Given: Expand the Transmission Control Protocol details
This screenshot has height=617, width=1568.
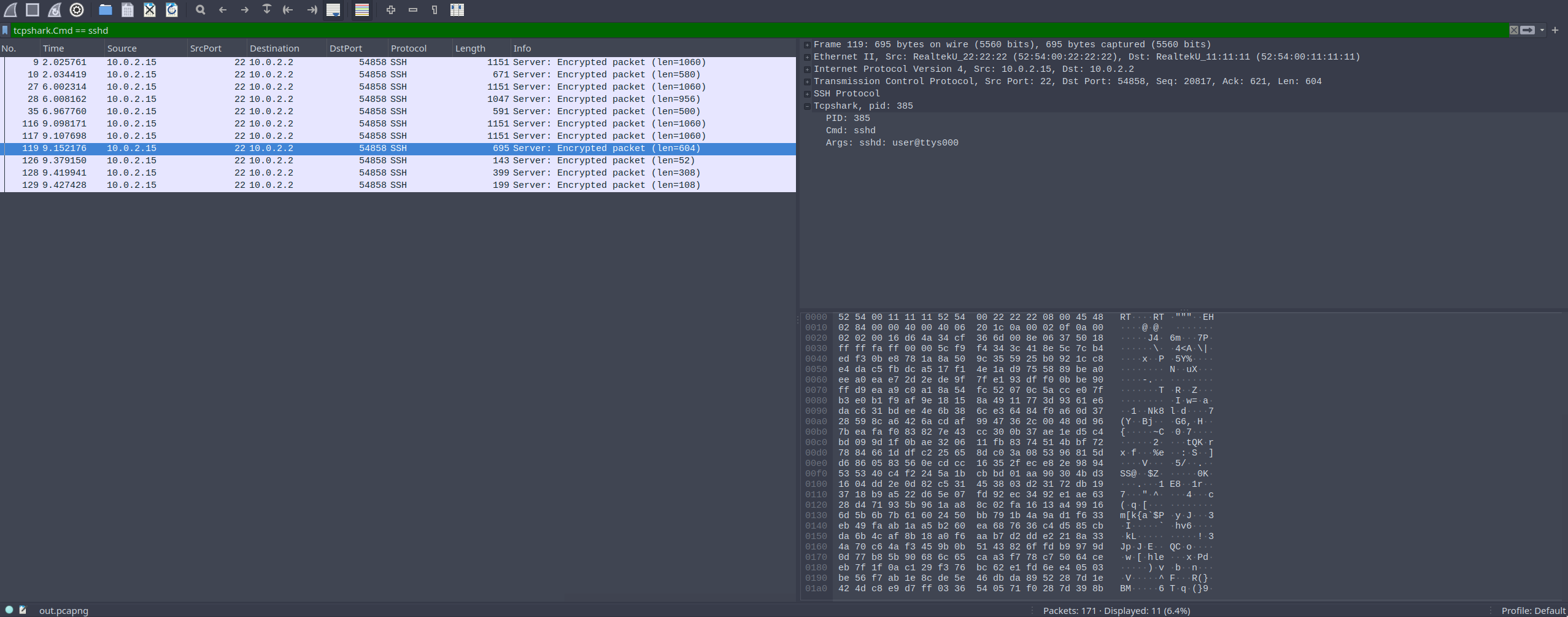Looking at the screenshot, I should click(x=806, y=81).
